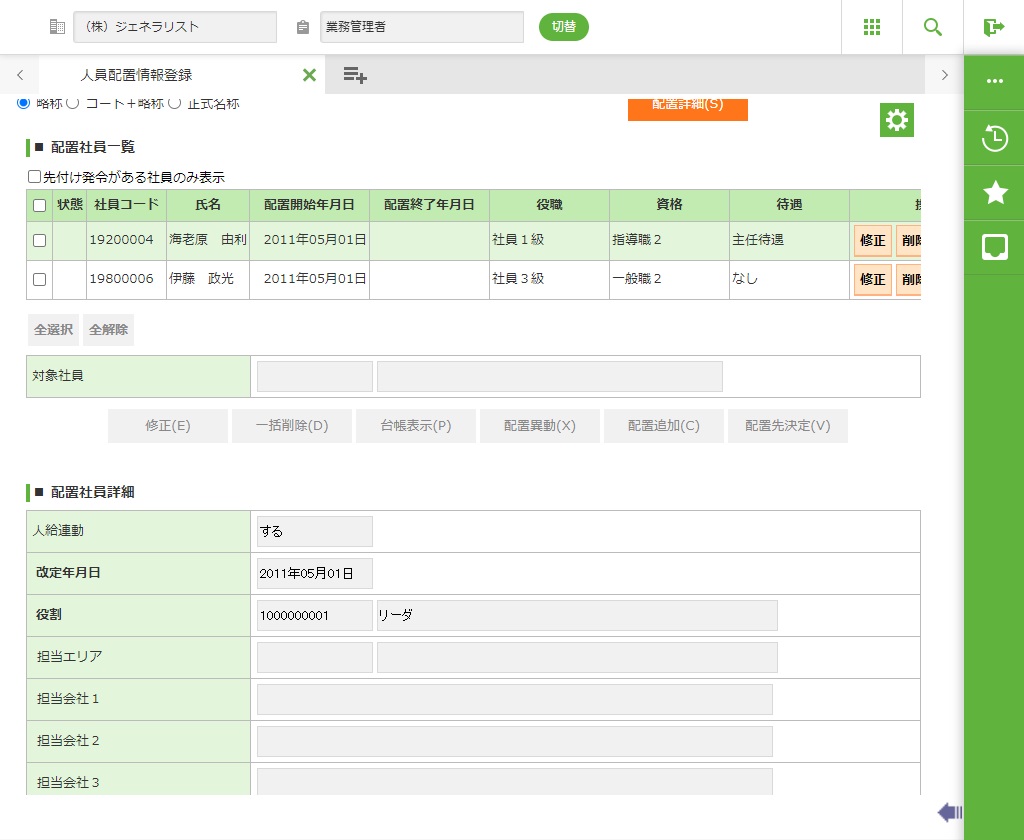1024x840 pixels.
Task: Open the history clock icon in sidebar
Action: [994, 138]
